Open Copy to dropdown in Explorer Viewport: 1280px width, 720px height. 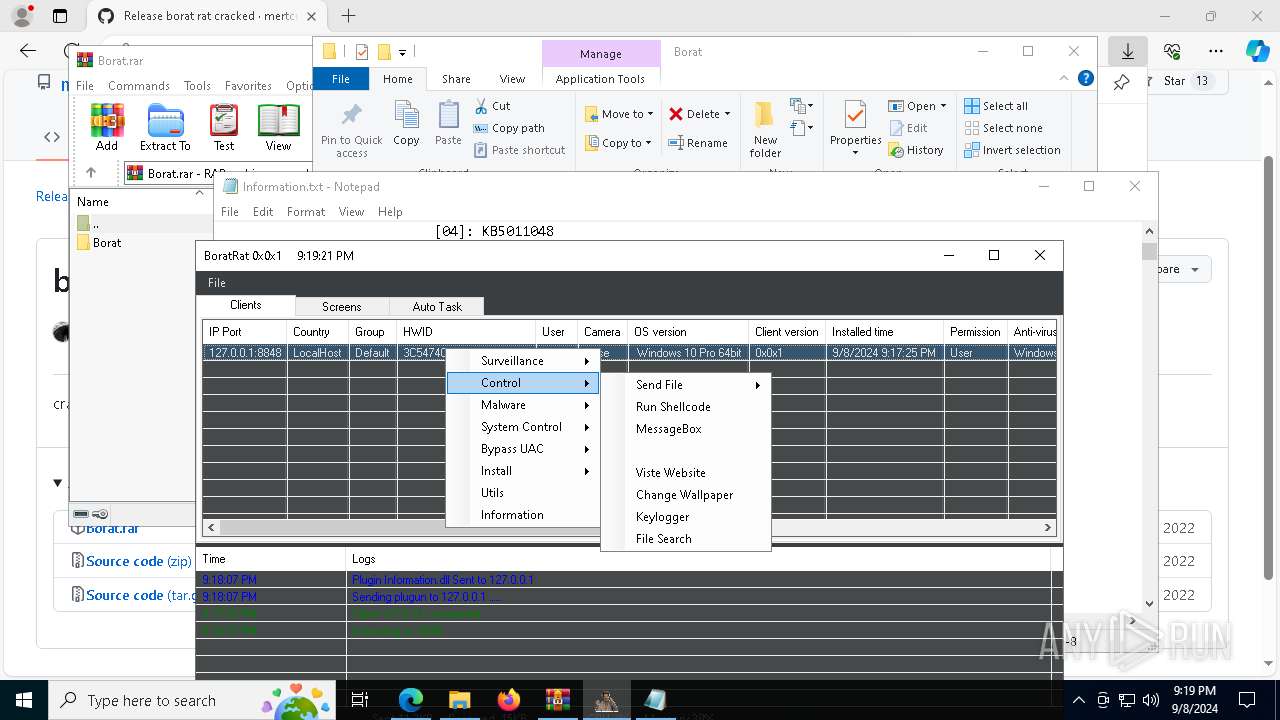pos(618,143)
